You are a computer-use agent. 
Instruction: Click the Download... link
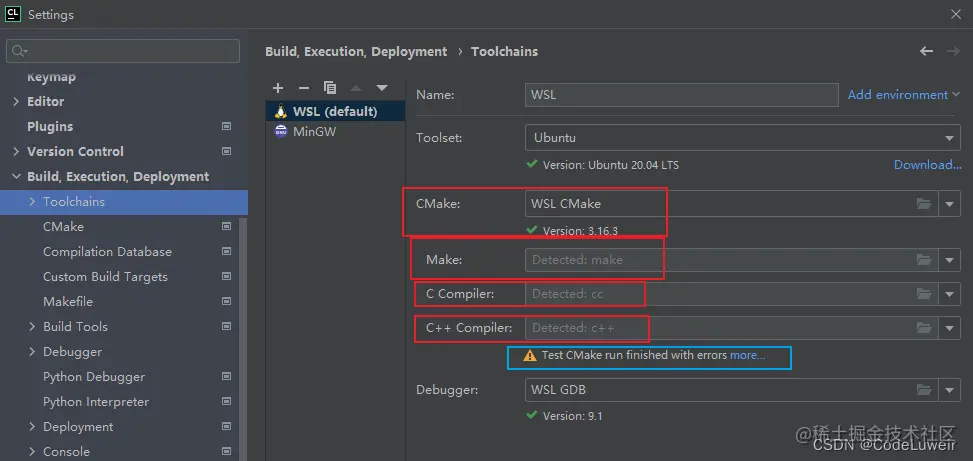(928, 164)
